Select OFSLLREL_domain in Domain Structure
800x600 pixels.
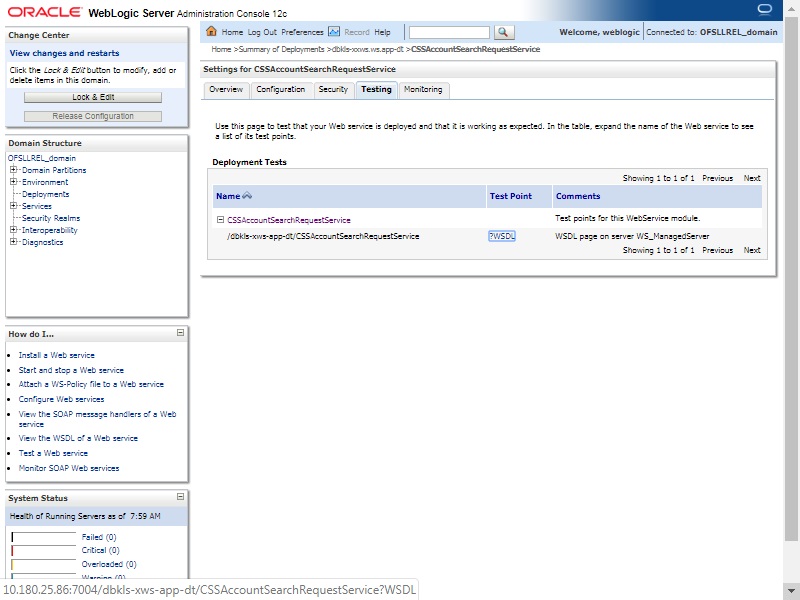pos(42,158)
